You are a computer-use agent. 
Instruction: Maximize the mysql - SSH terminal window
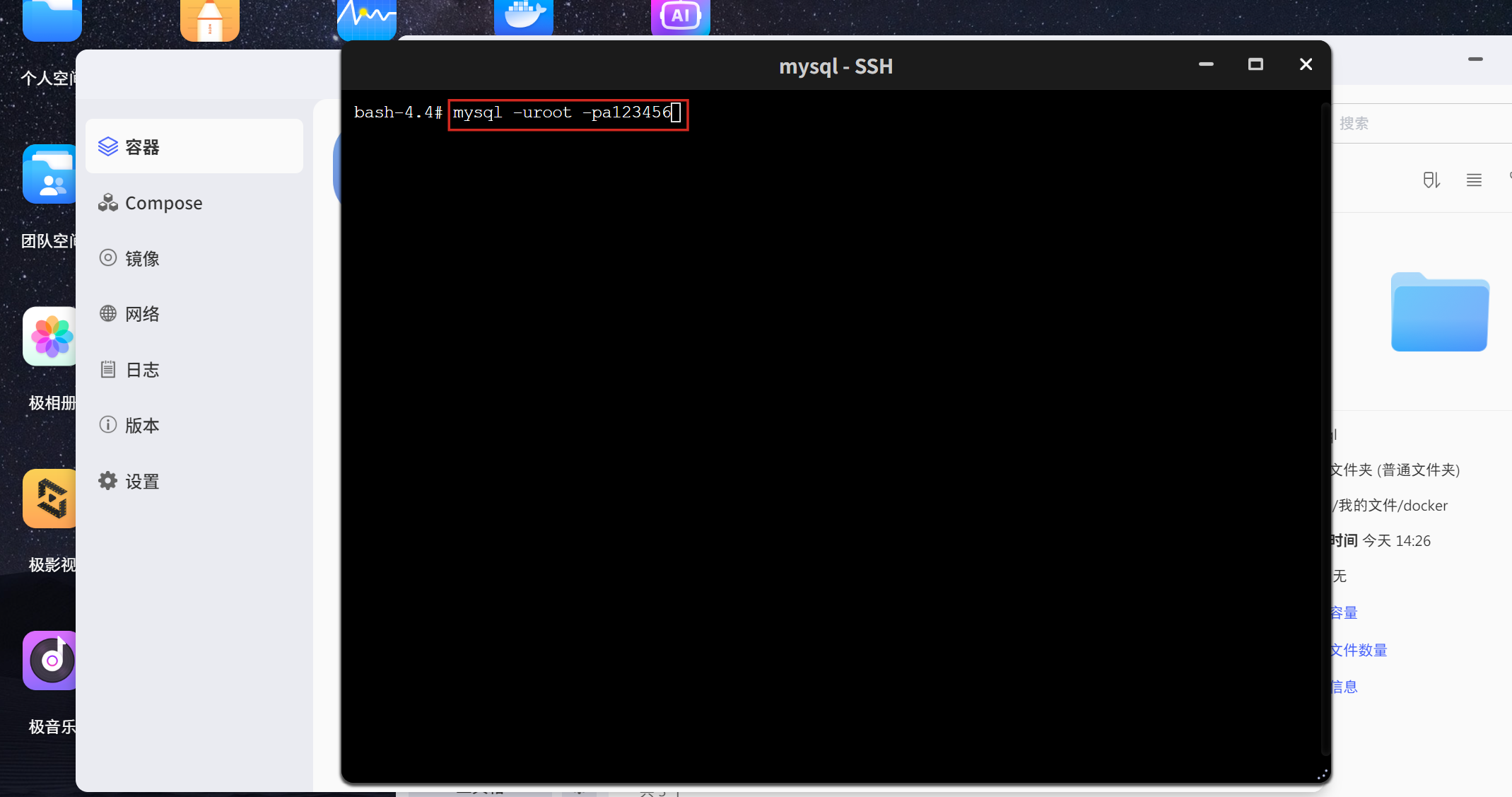point(1255,64)
